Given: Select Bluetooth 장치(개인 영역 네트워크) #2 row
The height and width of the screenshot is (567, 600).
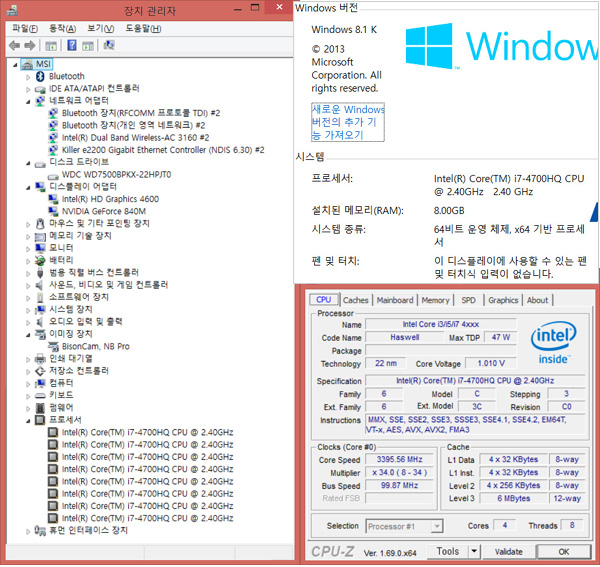Looking at the screenshot, I should 133,125.
